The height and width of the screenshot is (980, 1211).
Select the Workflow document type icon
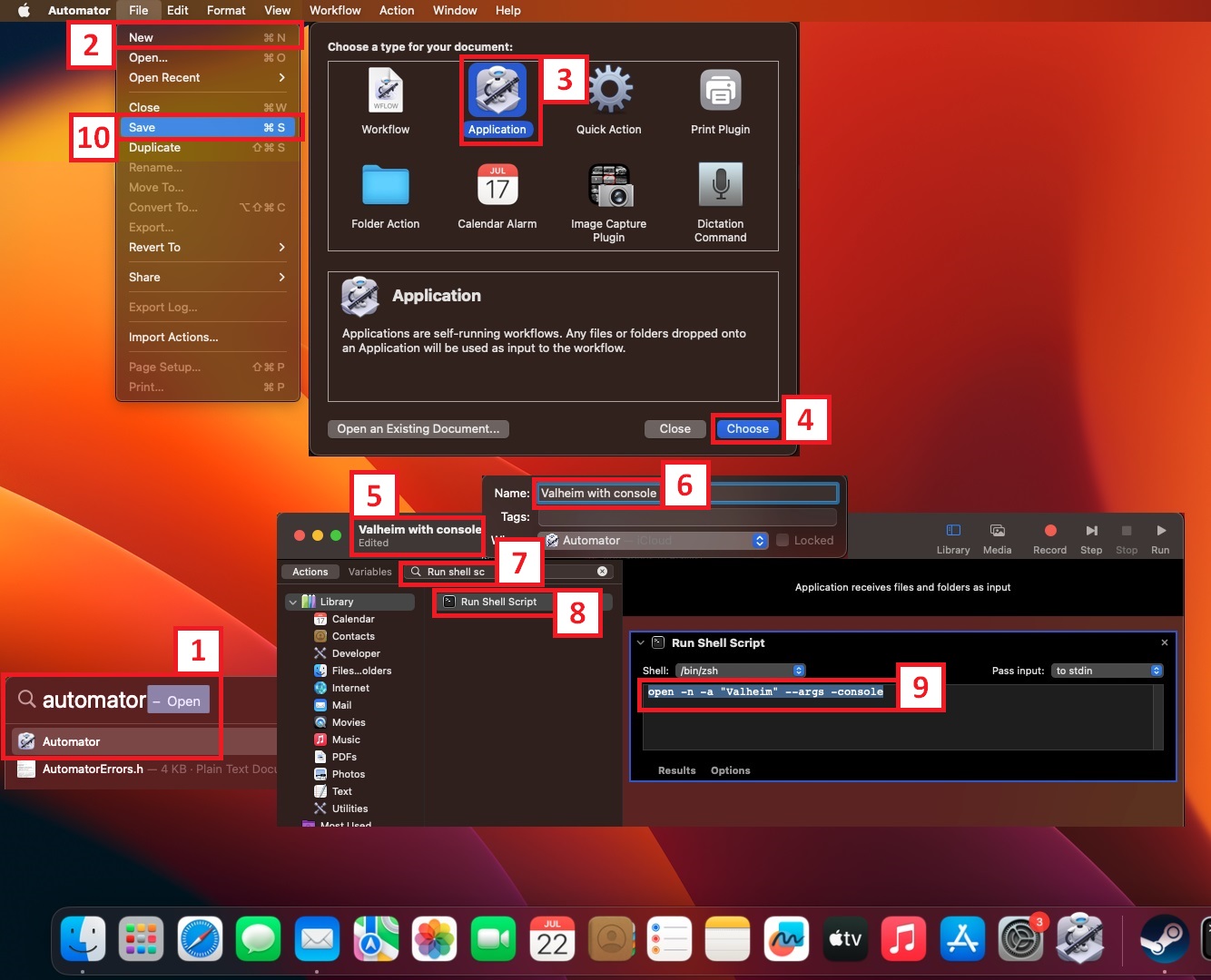point(386,92)
